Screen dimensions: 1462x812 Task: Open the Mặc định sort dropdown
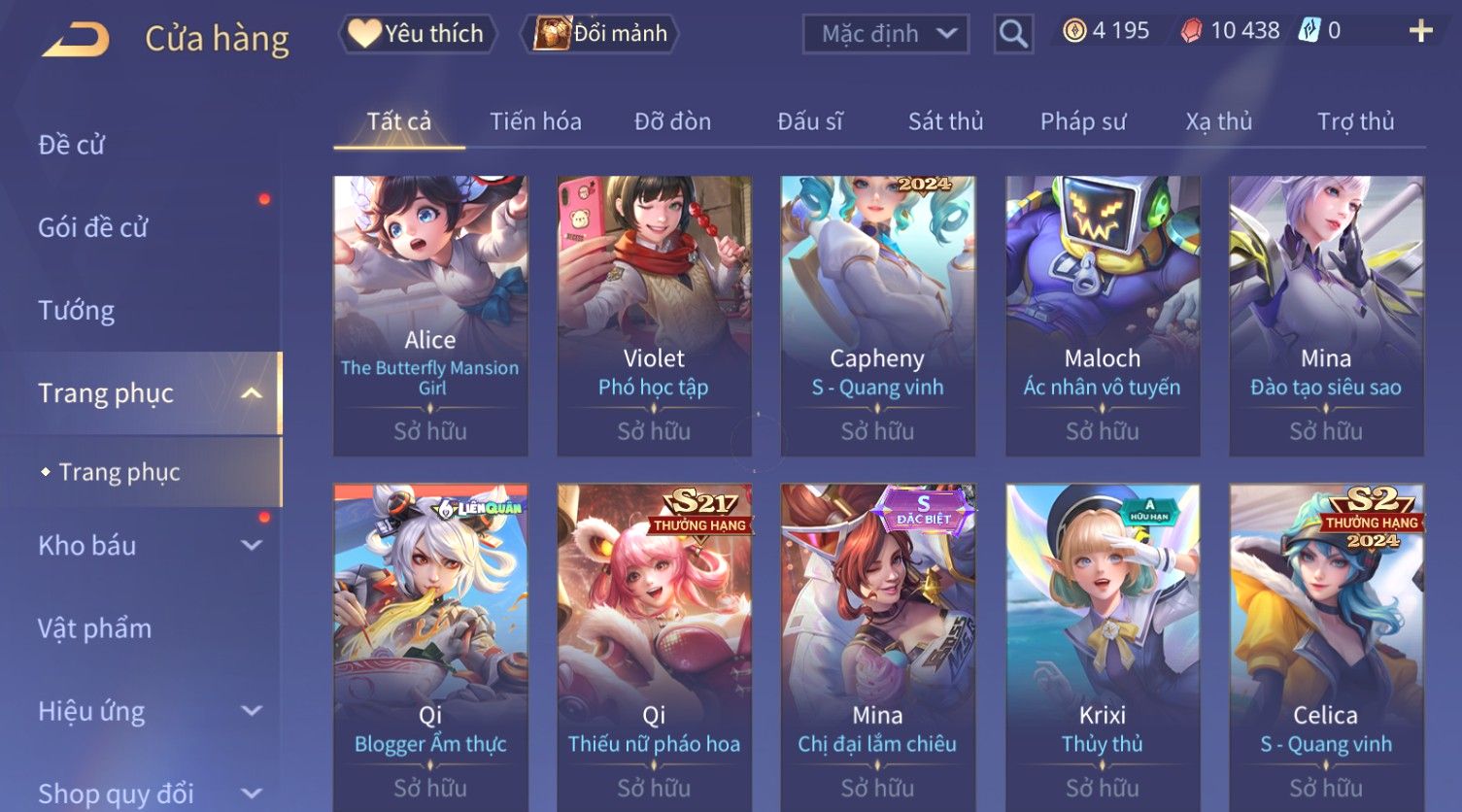pos(885,34)
